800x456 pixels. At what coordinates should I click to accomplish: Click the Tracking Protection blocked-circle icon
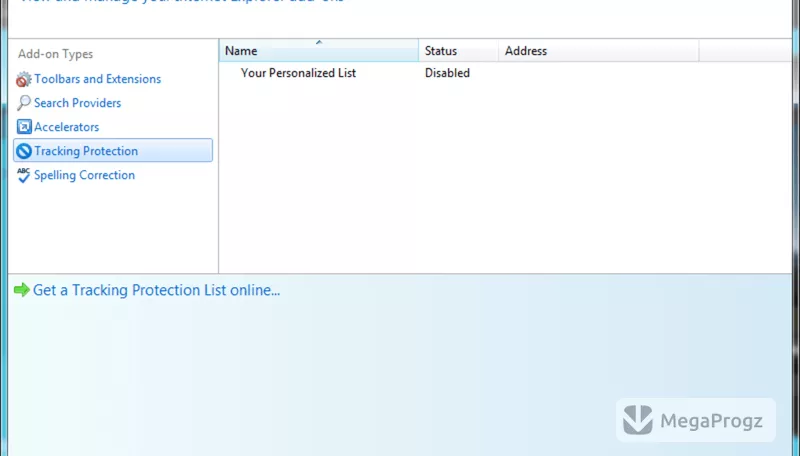pos(24,151)
